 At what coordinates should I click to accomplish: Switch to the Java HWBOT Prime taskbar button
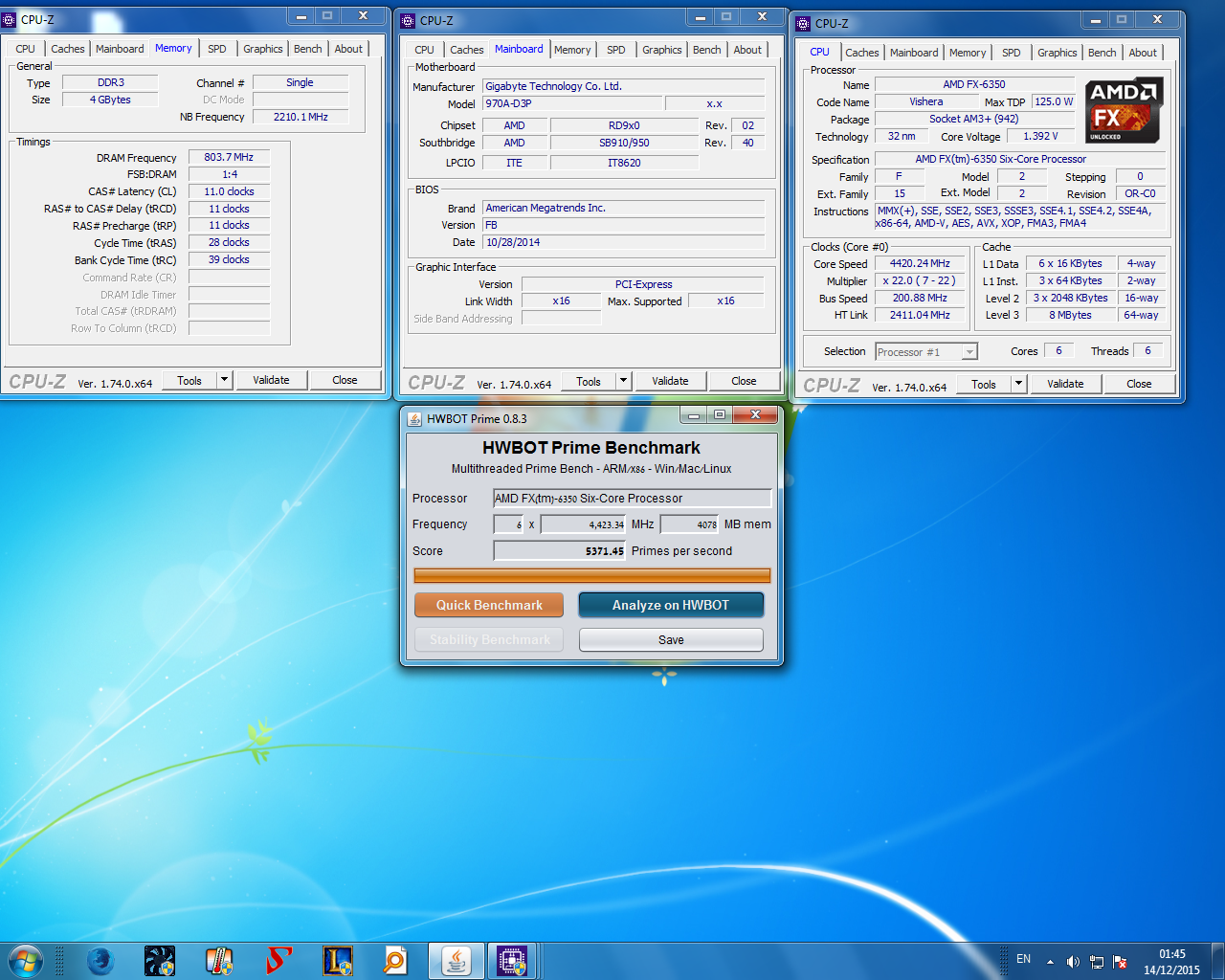(x=457, y=960)
